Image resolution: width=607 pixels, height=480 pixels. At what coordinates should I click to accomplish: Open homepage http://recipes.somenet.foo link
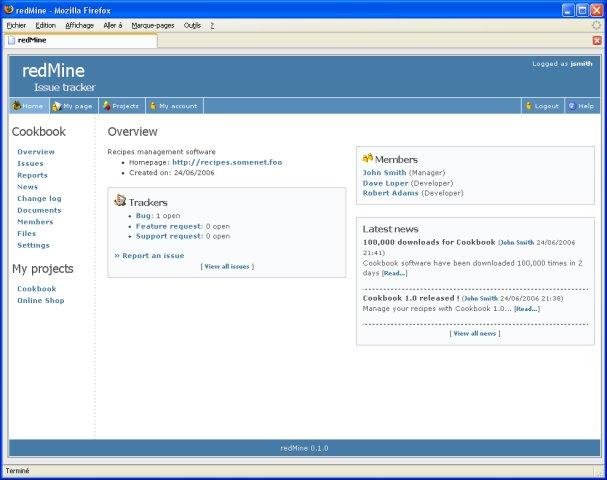coord(227,162)
